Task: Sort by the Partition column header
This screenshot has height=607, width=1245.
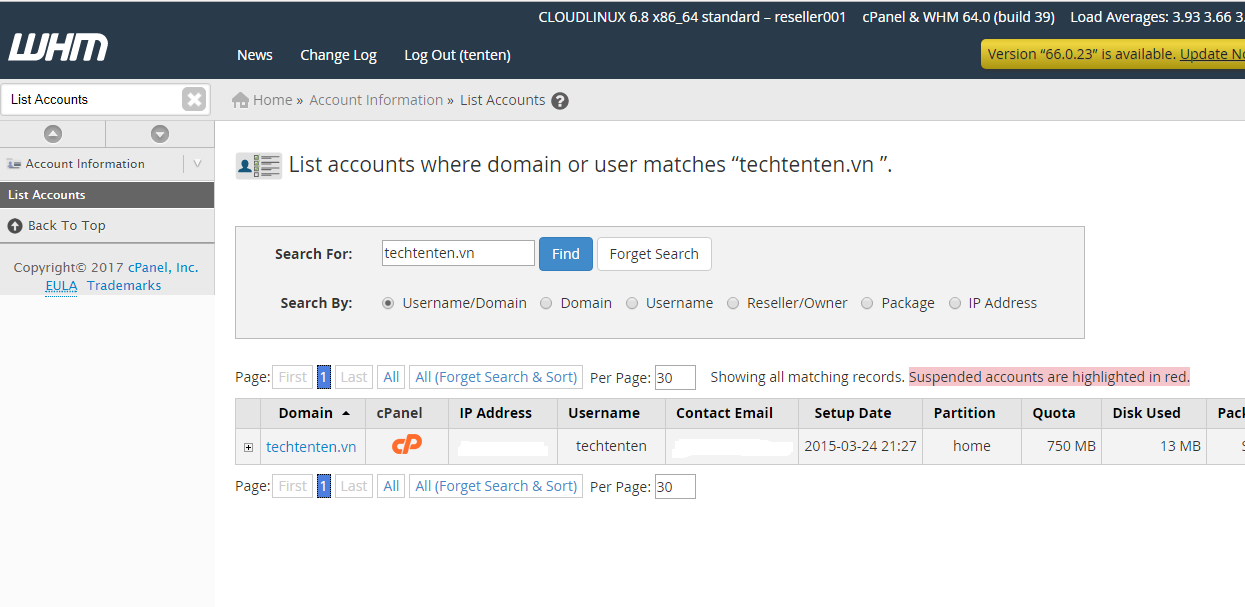Action: pos(965,413)
